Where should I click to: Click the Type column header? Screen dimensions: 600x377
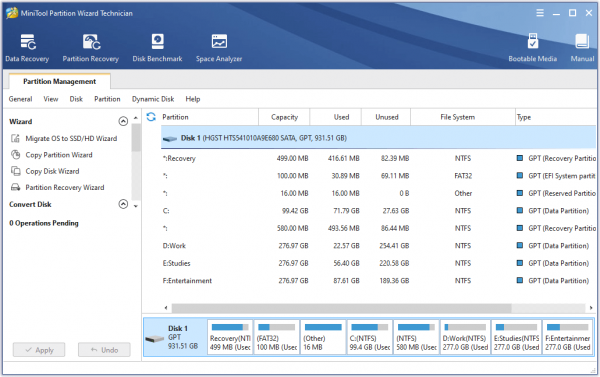(x=556, y=117)
